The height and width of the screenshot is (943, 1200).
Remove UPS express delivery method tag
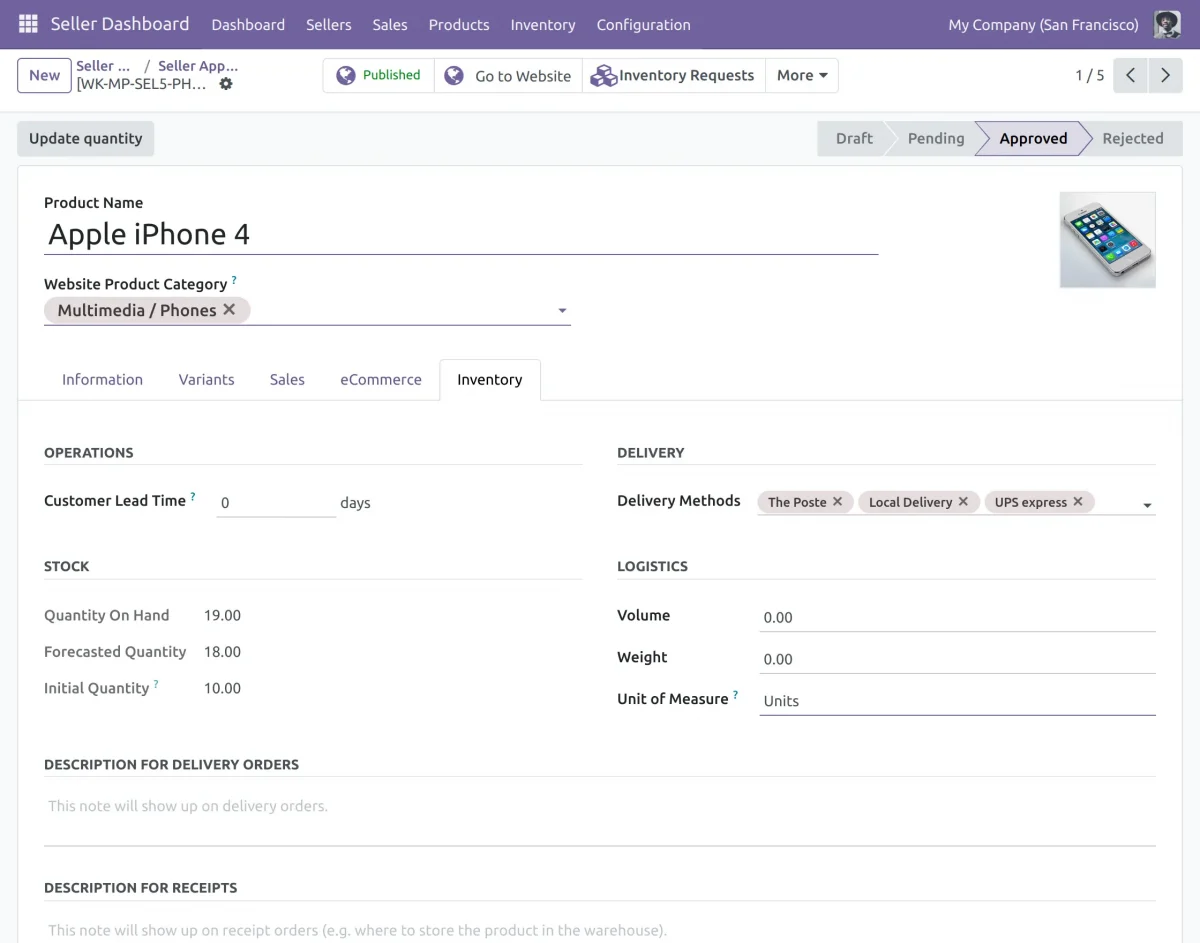(x=1078, y=502)
